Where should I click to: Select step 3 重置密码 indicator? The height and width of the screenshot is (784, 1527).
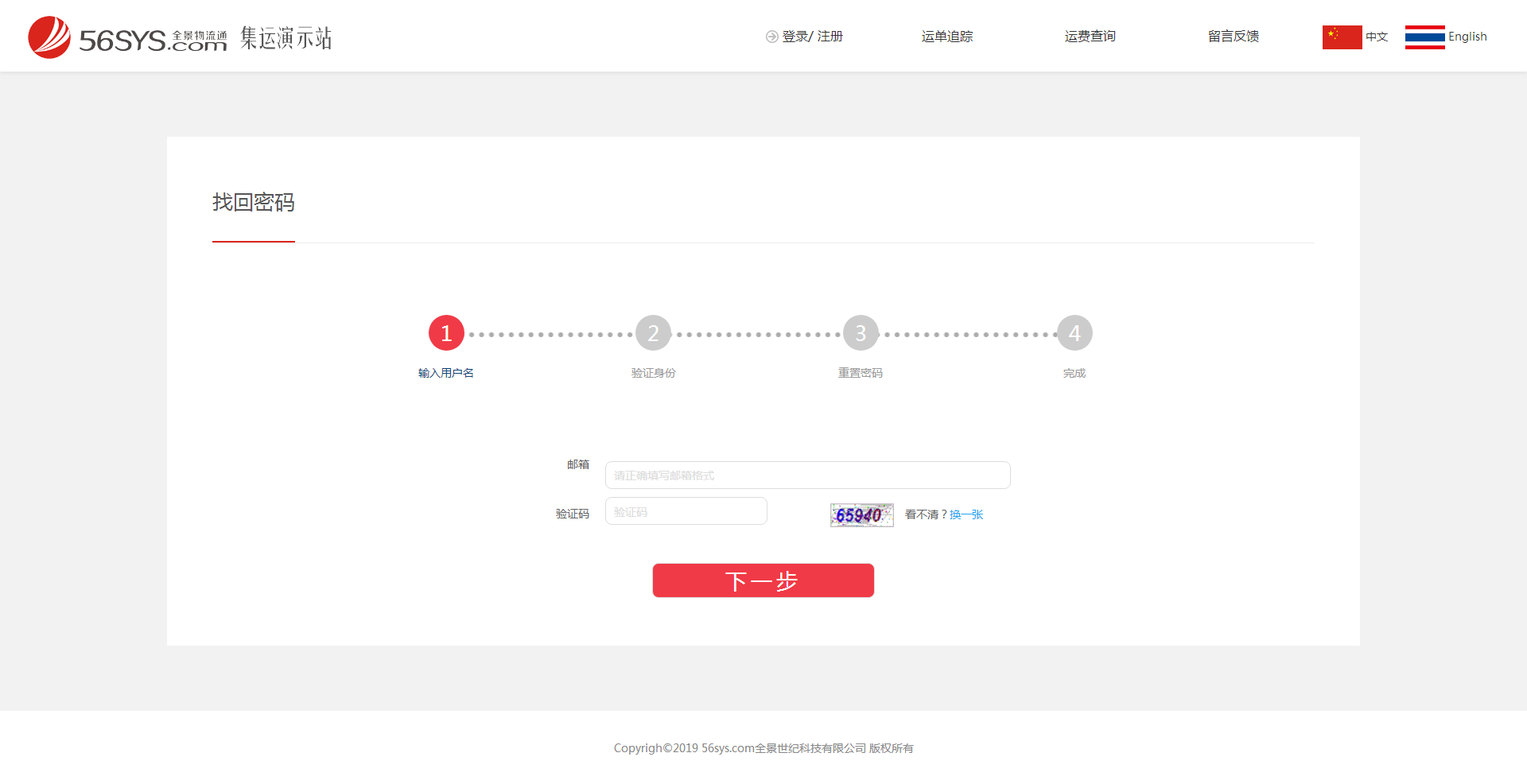(x=860, y=332)
